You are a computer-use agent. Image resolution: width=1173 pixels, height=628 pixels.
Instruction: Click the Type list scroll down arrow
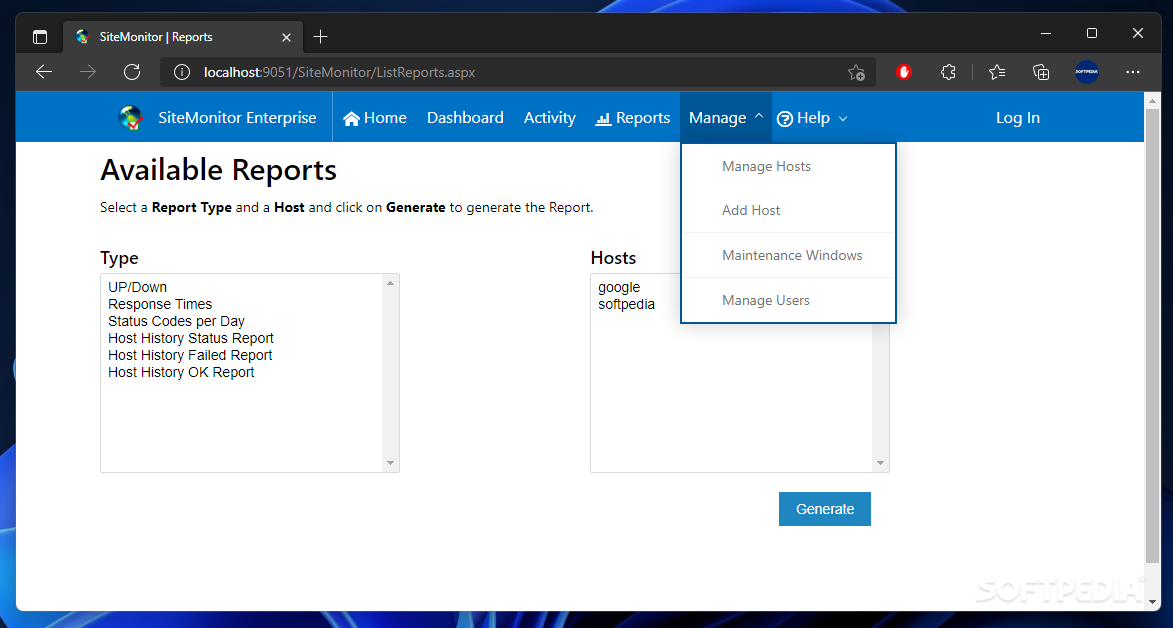pos(391,463)
